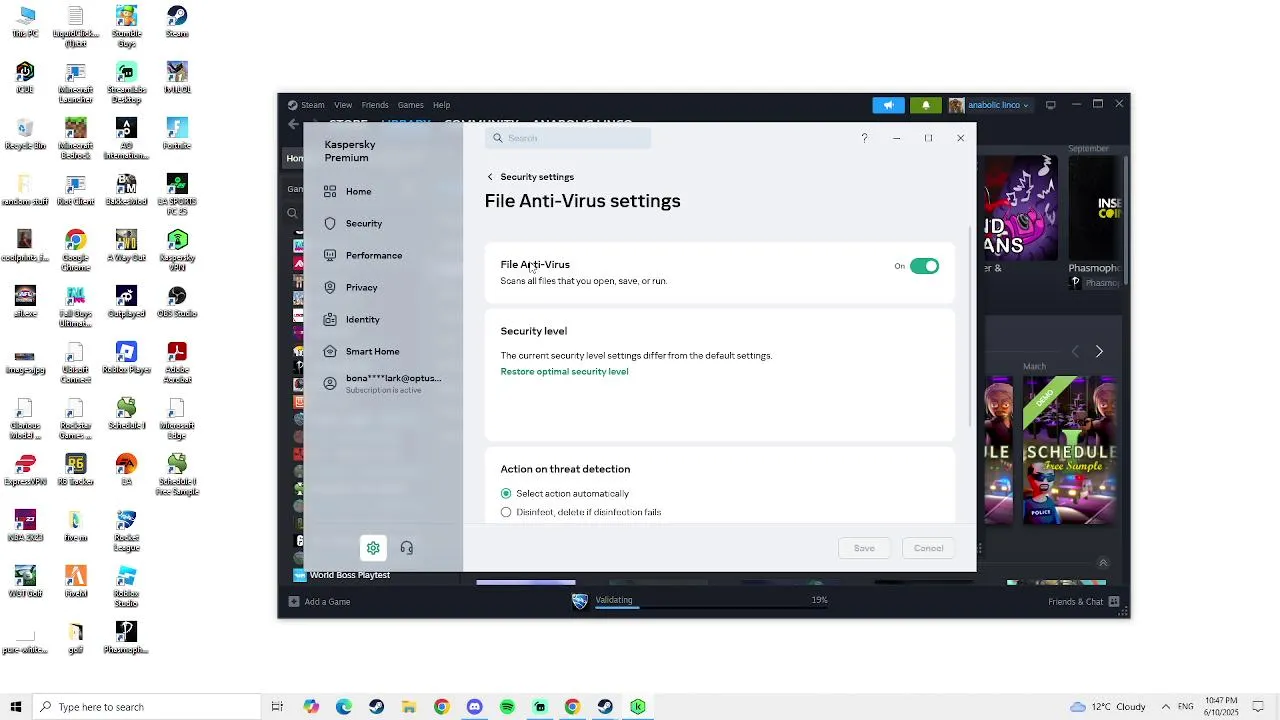Viewport: 1280px width, 720px height.
Task: Click the Steam announcements megaphone button
Action: [x=888, y=105]
